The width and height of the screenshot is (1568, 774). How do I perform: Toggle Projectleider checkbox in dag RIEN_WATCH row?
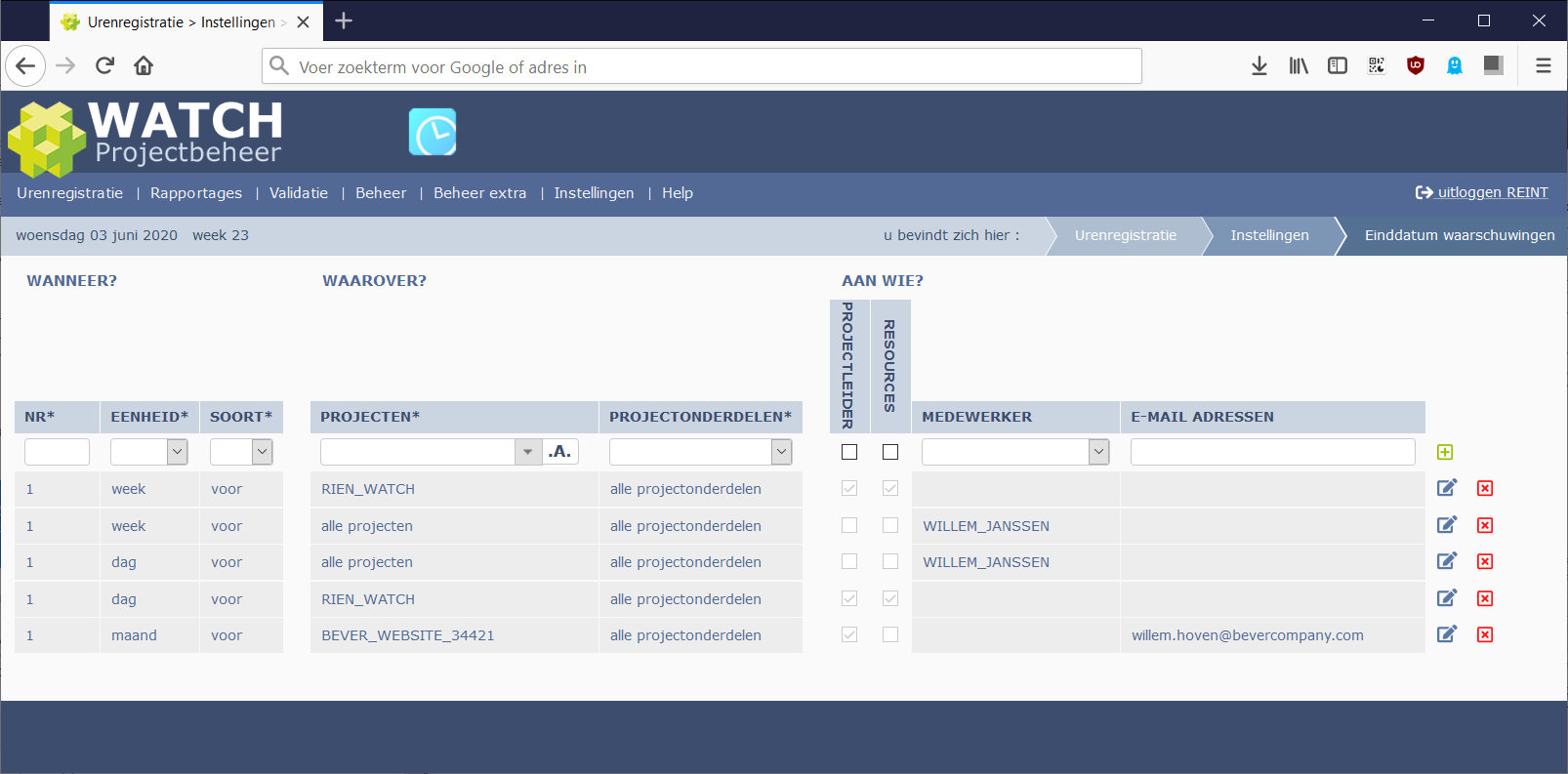pos(849,598)
